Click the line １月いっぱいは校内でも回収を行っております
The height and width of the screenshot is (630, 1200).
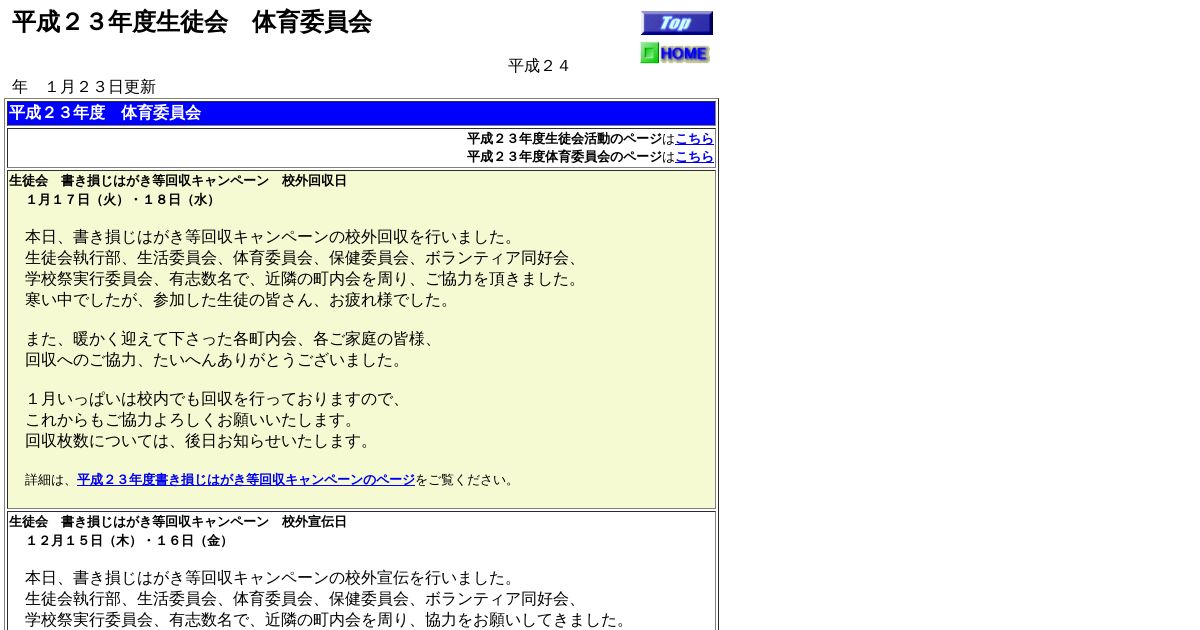pyautogui.click(x=217, y=399)
